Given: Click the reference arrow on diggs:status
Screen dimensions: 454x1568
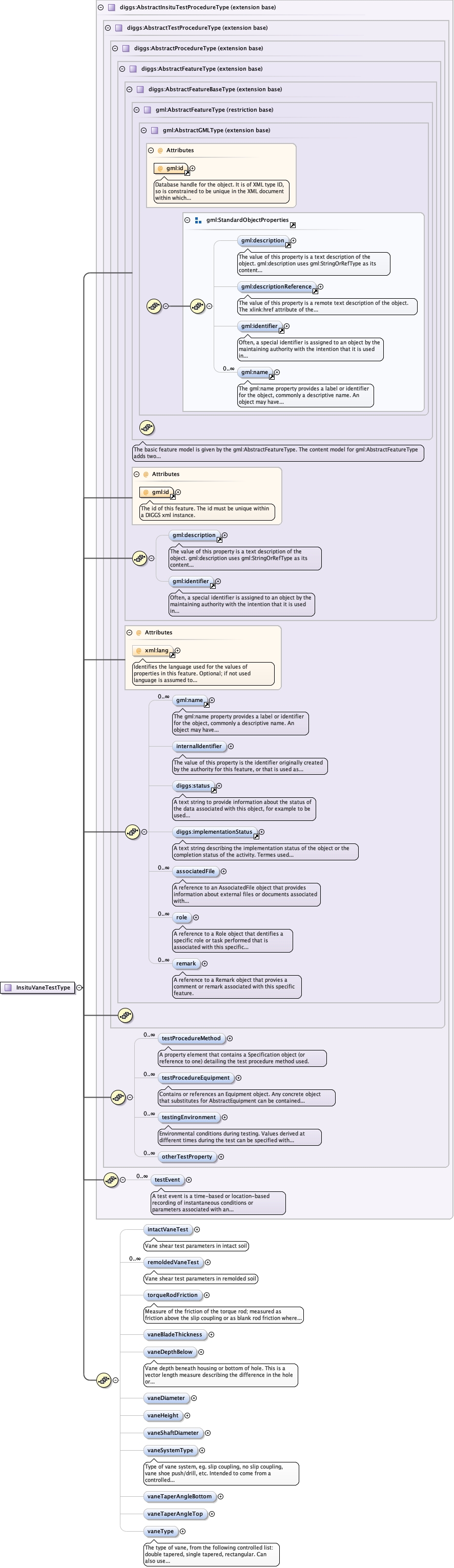Looking at the screenshot, I should (x=214, y=790).
